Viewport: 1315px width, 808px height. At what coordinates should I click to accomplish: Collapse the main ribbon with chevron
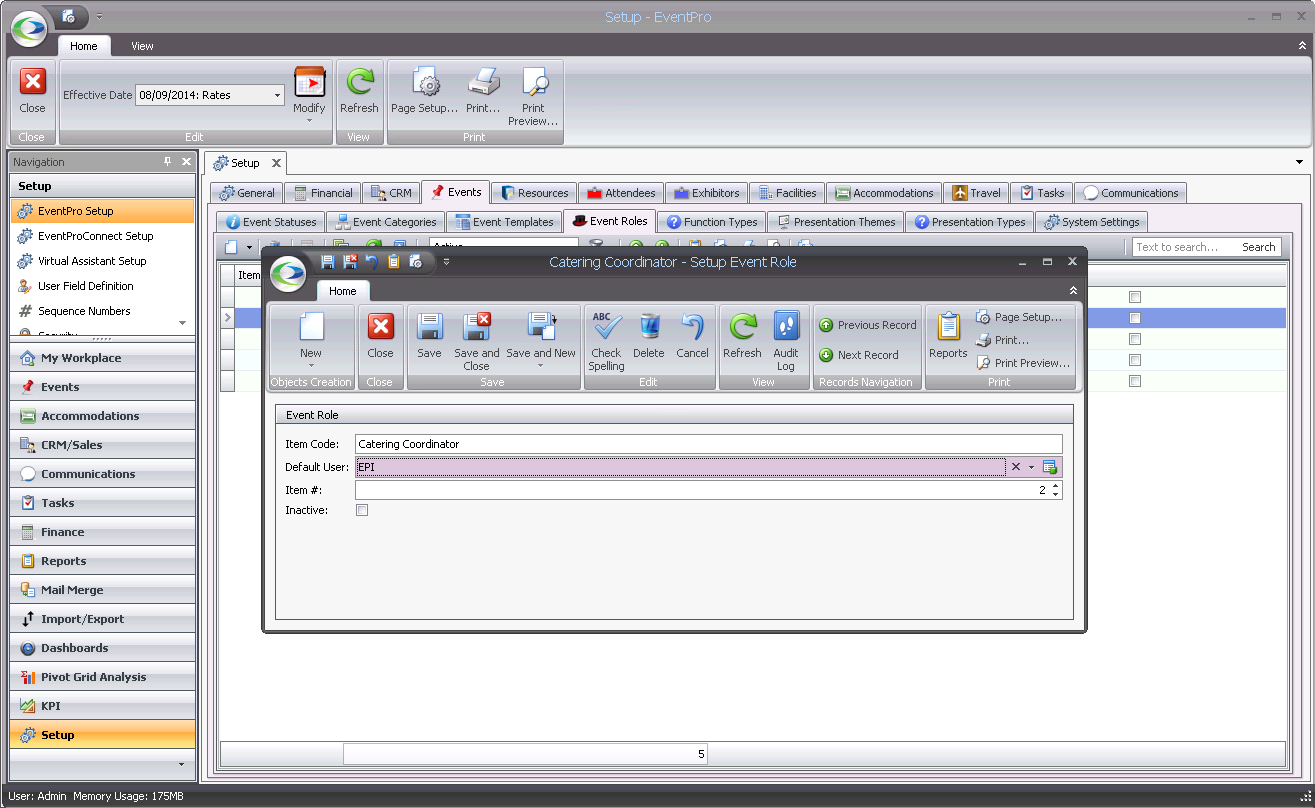1301,46
